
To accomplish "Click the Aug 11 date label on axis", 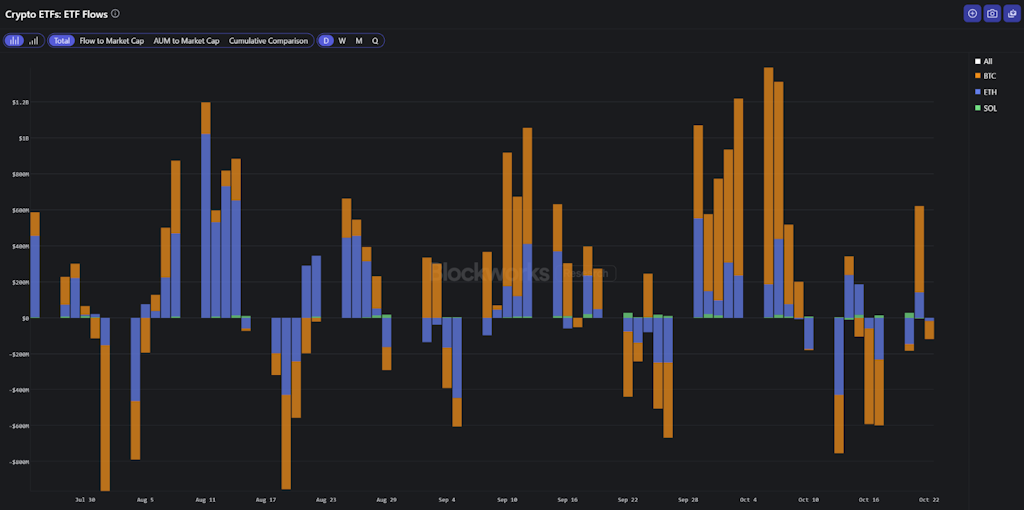I will (206, 498).
